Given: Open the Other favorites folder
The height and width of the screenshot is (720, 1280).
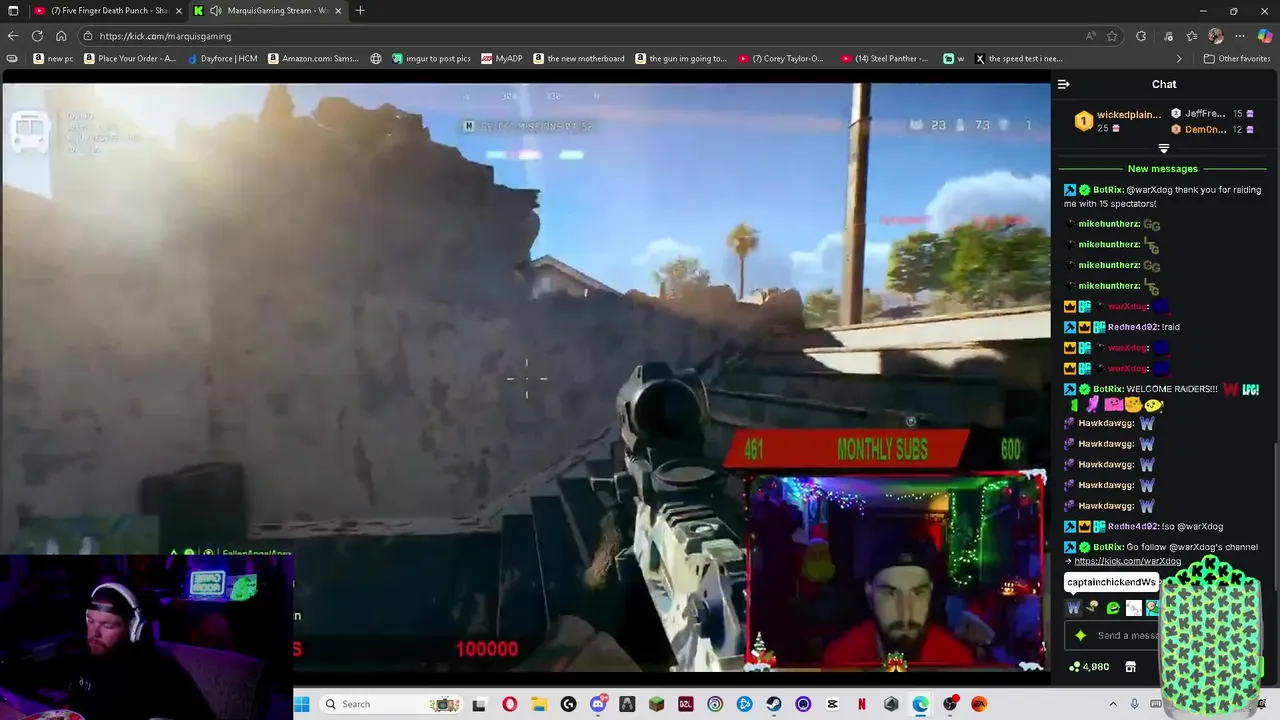Looking at the screenshot, I should point(1237,59).
